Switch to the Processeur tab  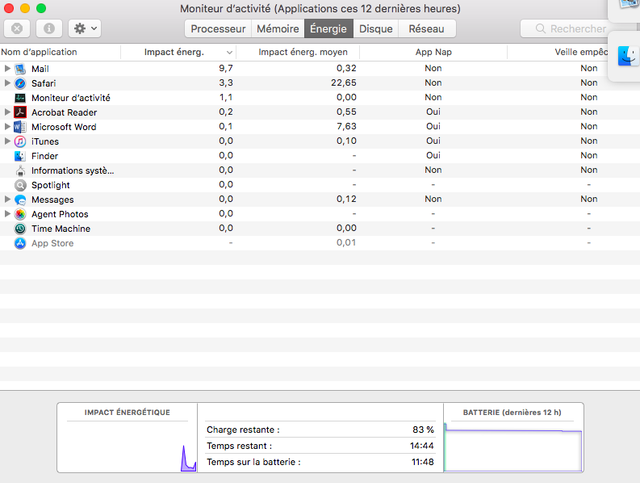click(218, 29)
